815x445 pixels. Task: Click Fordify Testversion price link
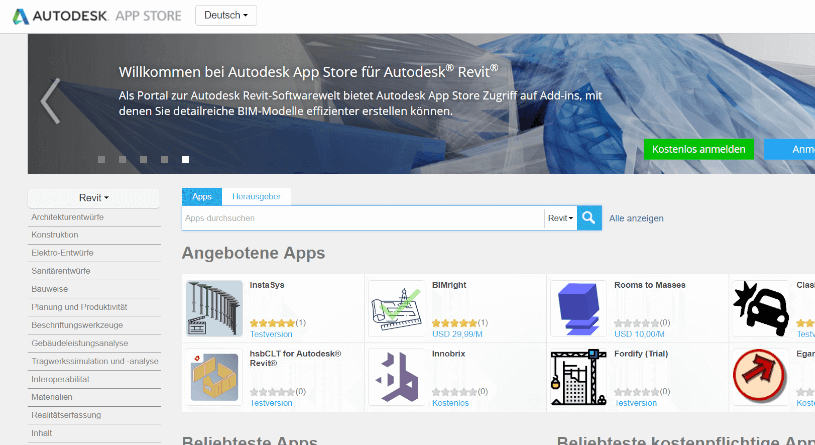tap(636, 403)
